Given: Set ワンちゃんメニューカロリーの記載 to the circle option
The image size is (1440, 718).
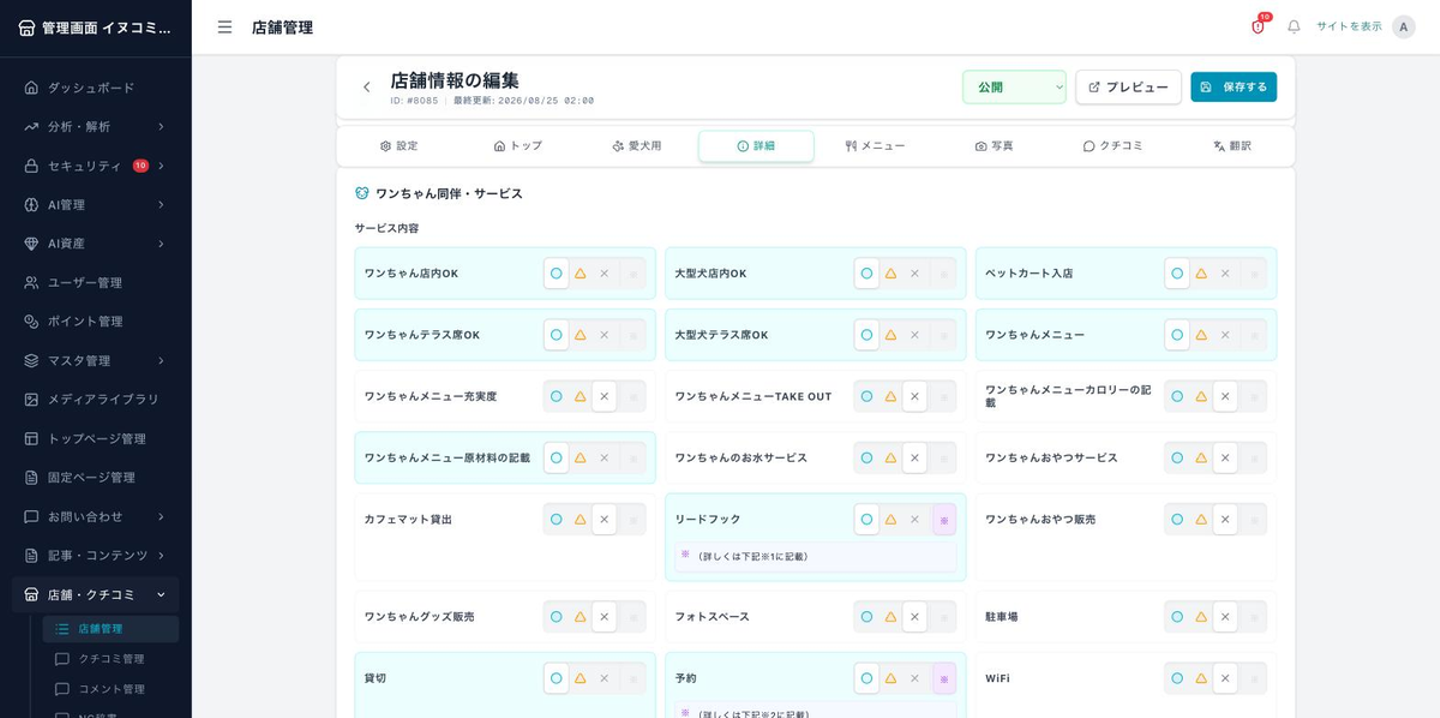Looking at the screenshot, I should click(x=1177, y=397).
